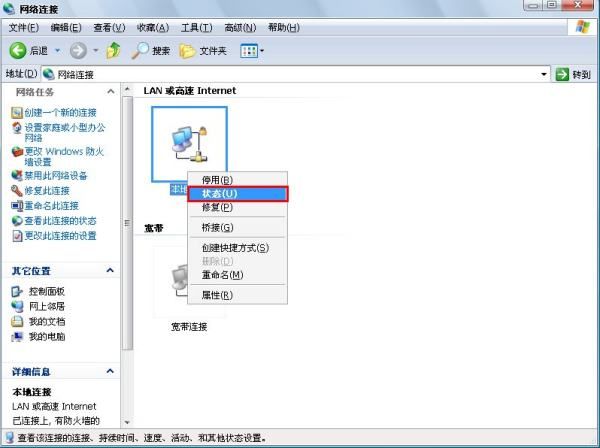Click 创建一个新的连接 task link

(61, 111)
